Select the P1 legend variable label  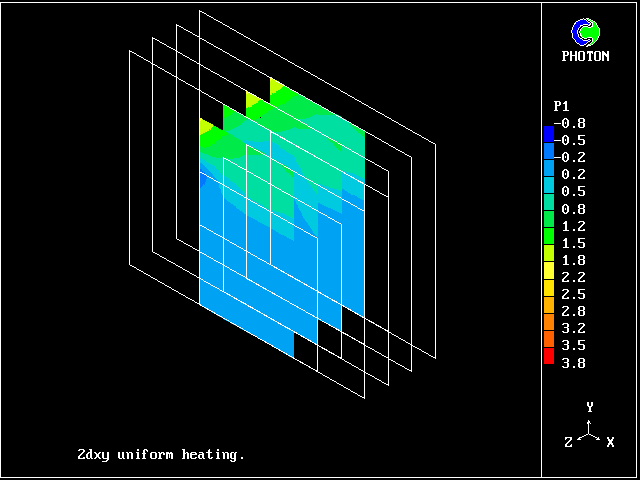pos(561,105)
